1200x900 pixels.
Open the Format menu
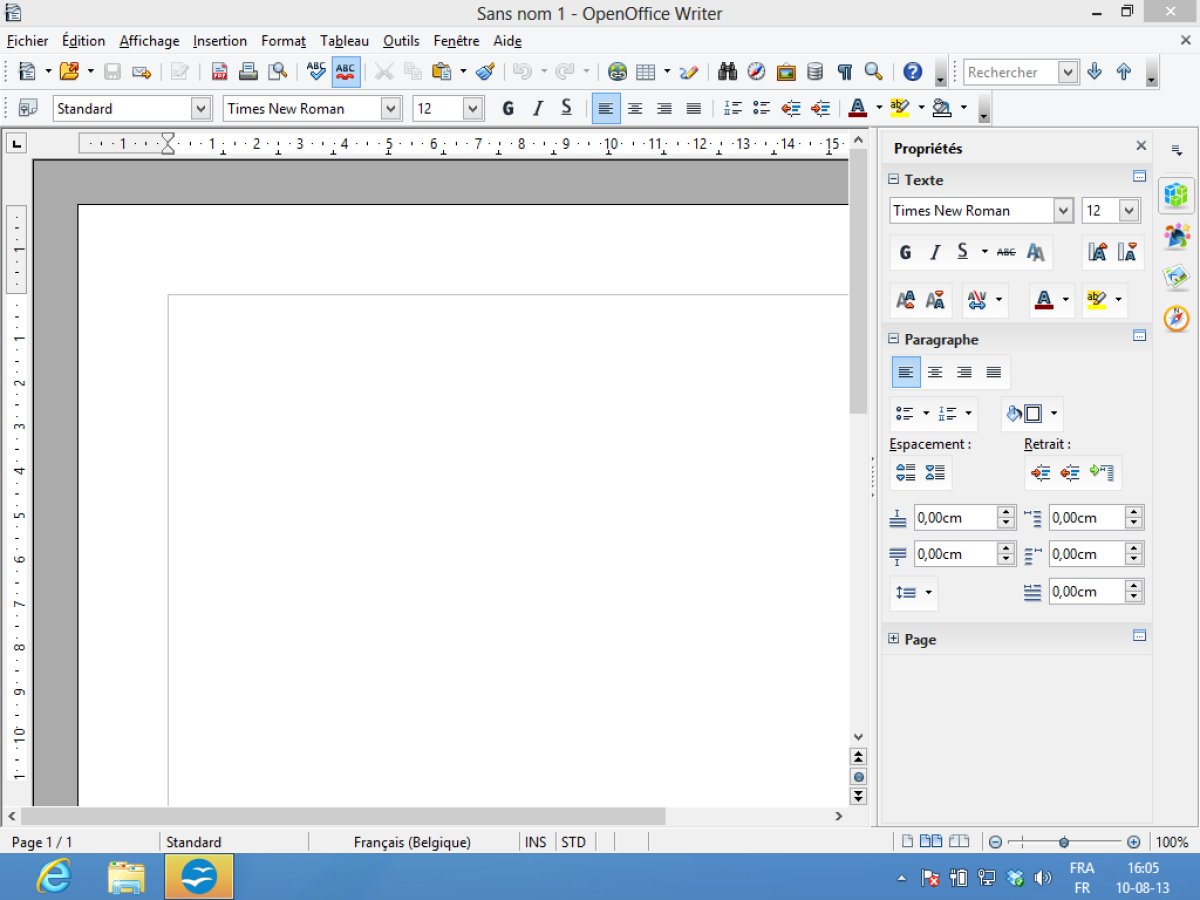[x=283, y=41]
